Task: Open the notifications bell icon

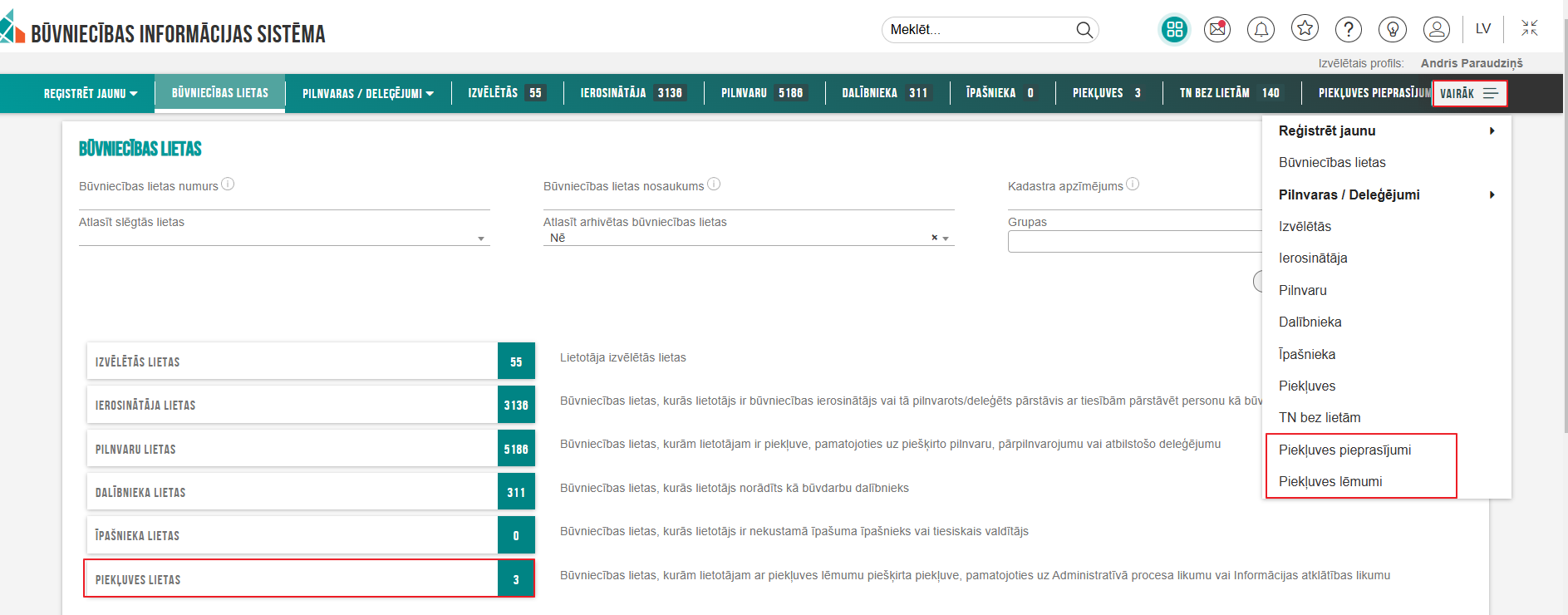Action: pos(1261,30)
